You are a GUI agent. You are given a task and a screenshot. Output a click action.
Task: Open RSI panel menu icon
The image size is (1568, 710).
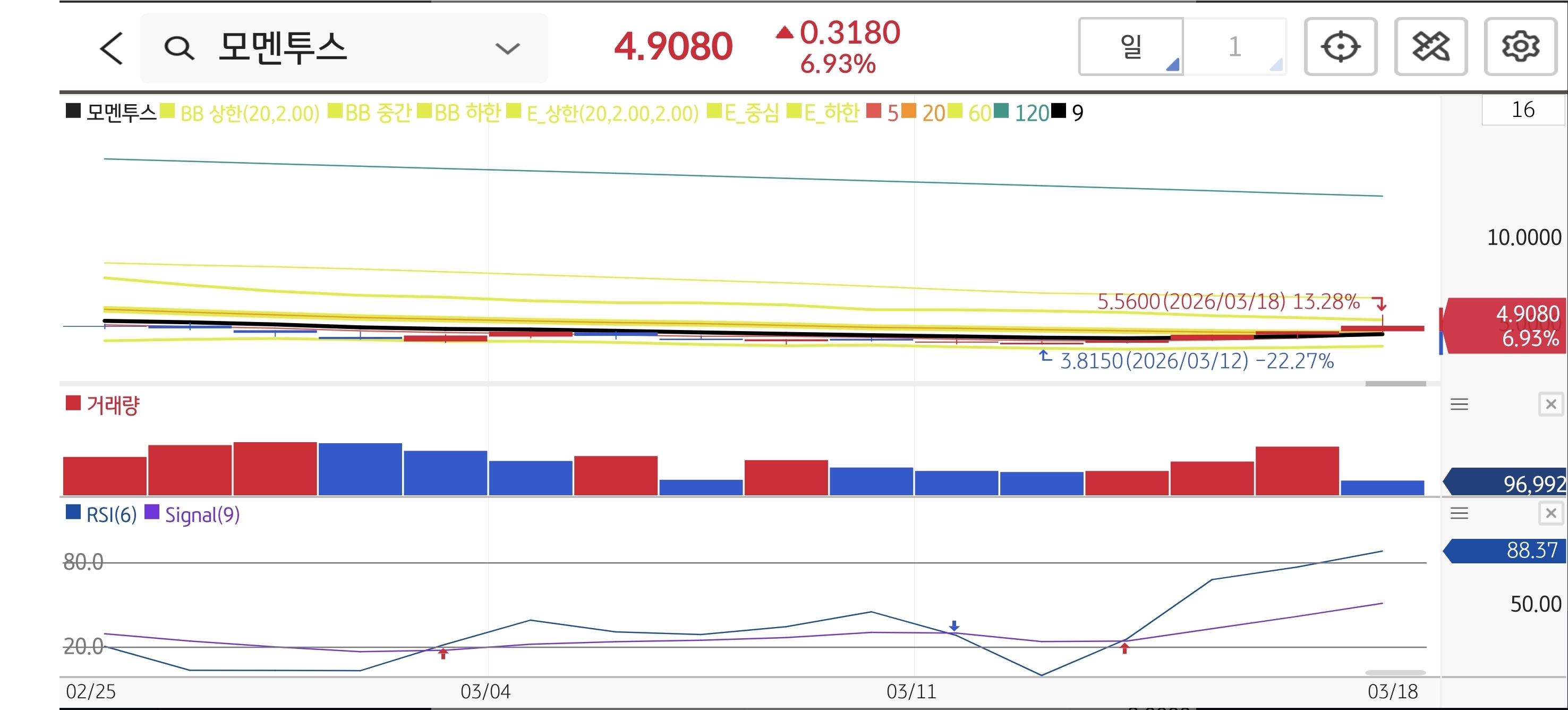[x=1459, y=513]
